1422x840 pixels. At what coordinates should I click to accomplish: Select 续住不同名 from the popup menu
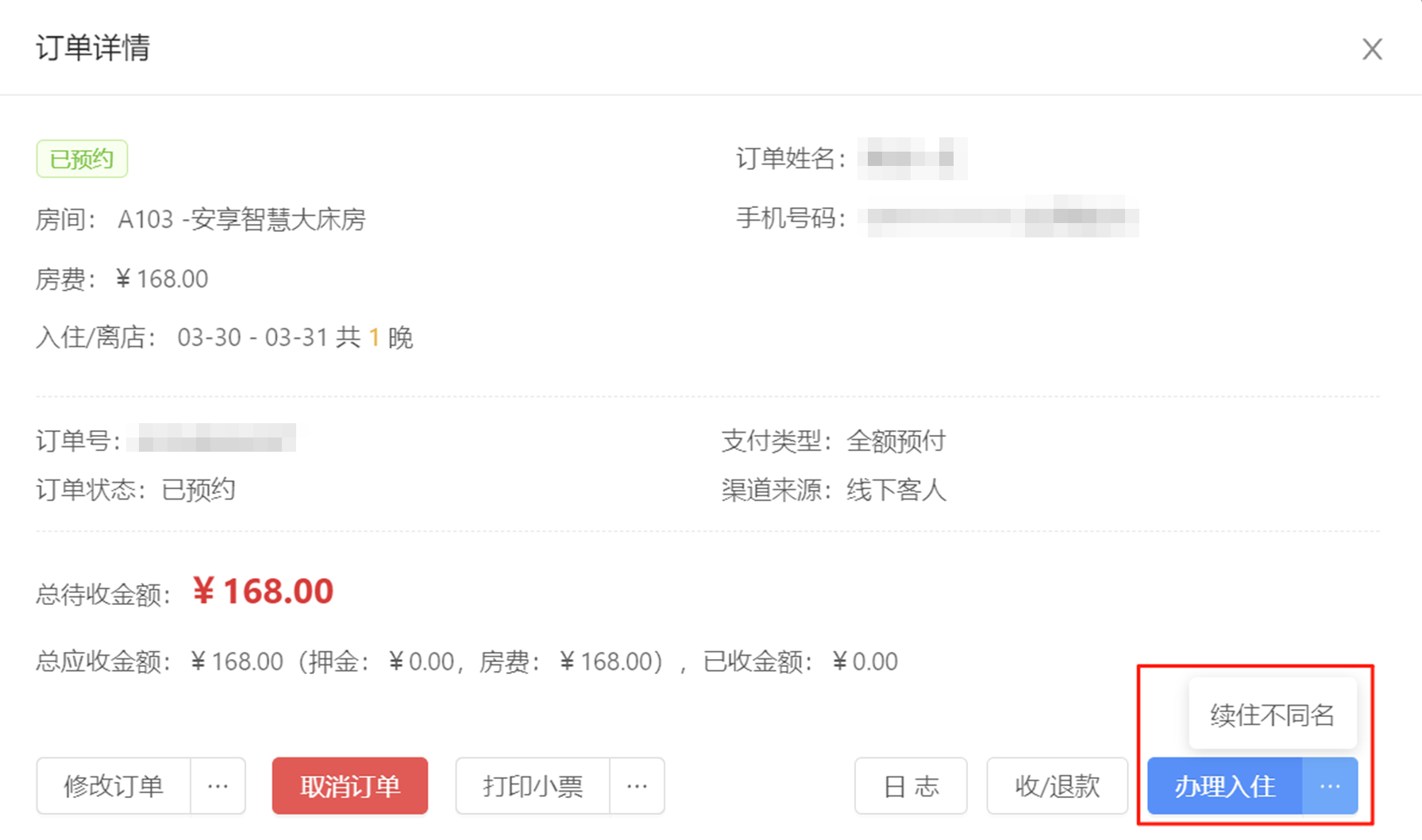click(1272, 715)
